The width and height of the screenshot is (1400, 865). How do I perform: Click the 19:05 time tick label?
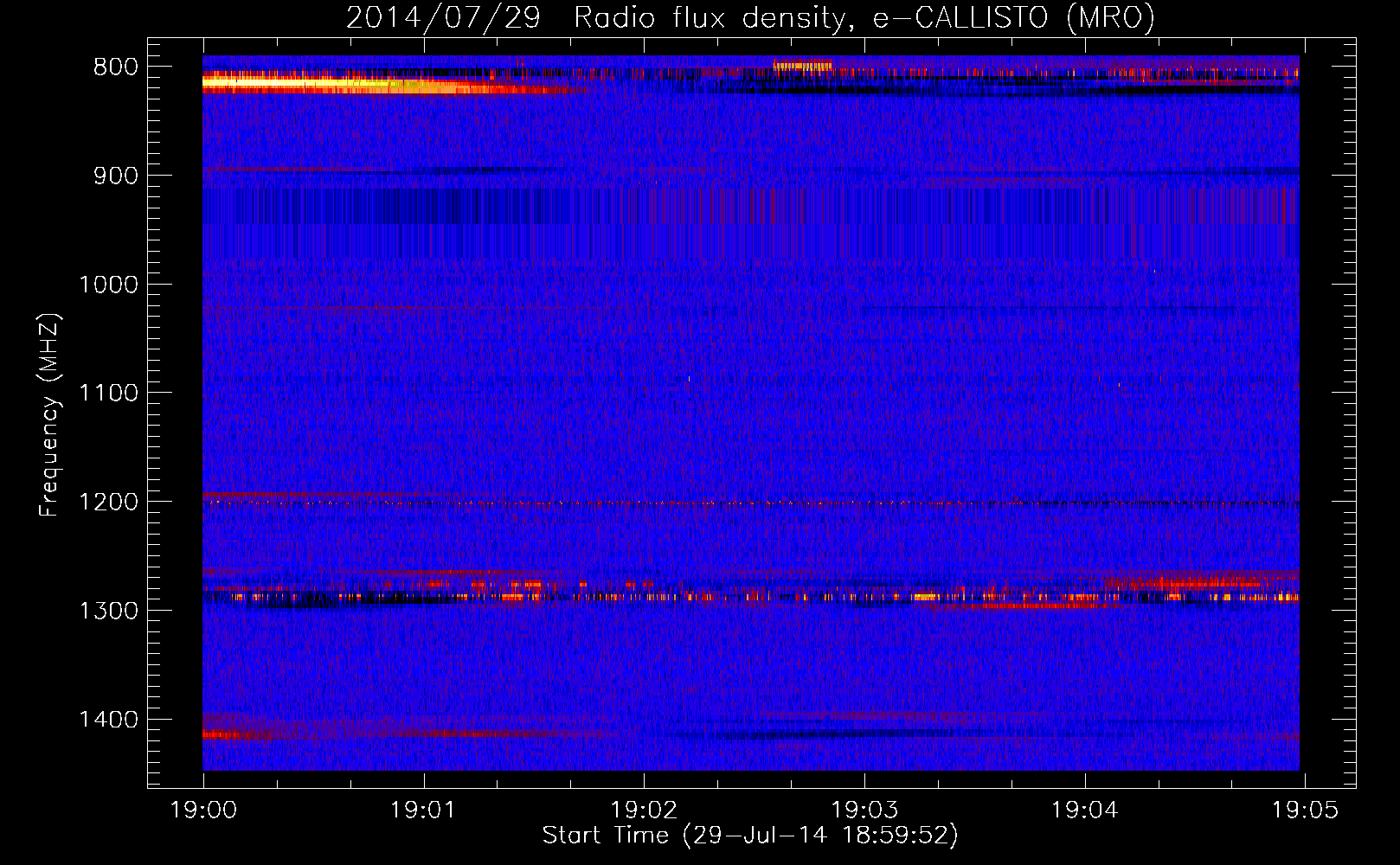pos(1305,811)
